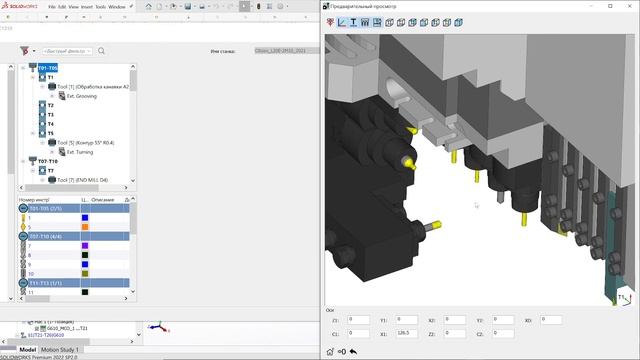Open the quick filter combo box

[x=67, y=51]
